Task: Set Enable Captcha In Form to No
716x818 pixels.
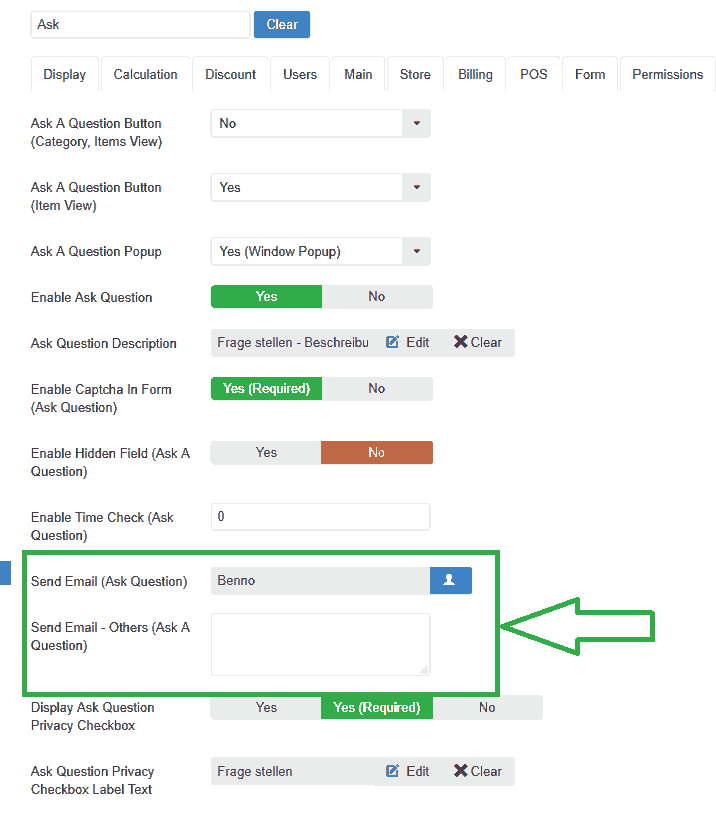Action: [x=376, y=389]
